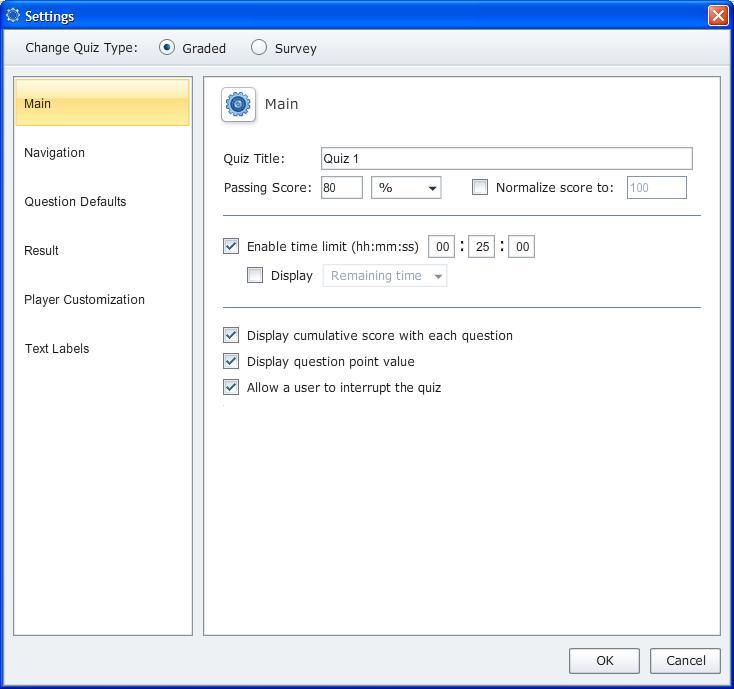This screenshot has height=689, width=734.
Task: Close the Settings dialog window
Action: tap(717, 16)
